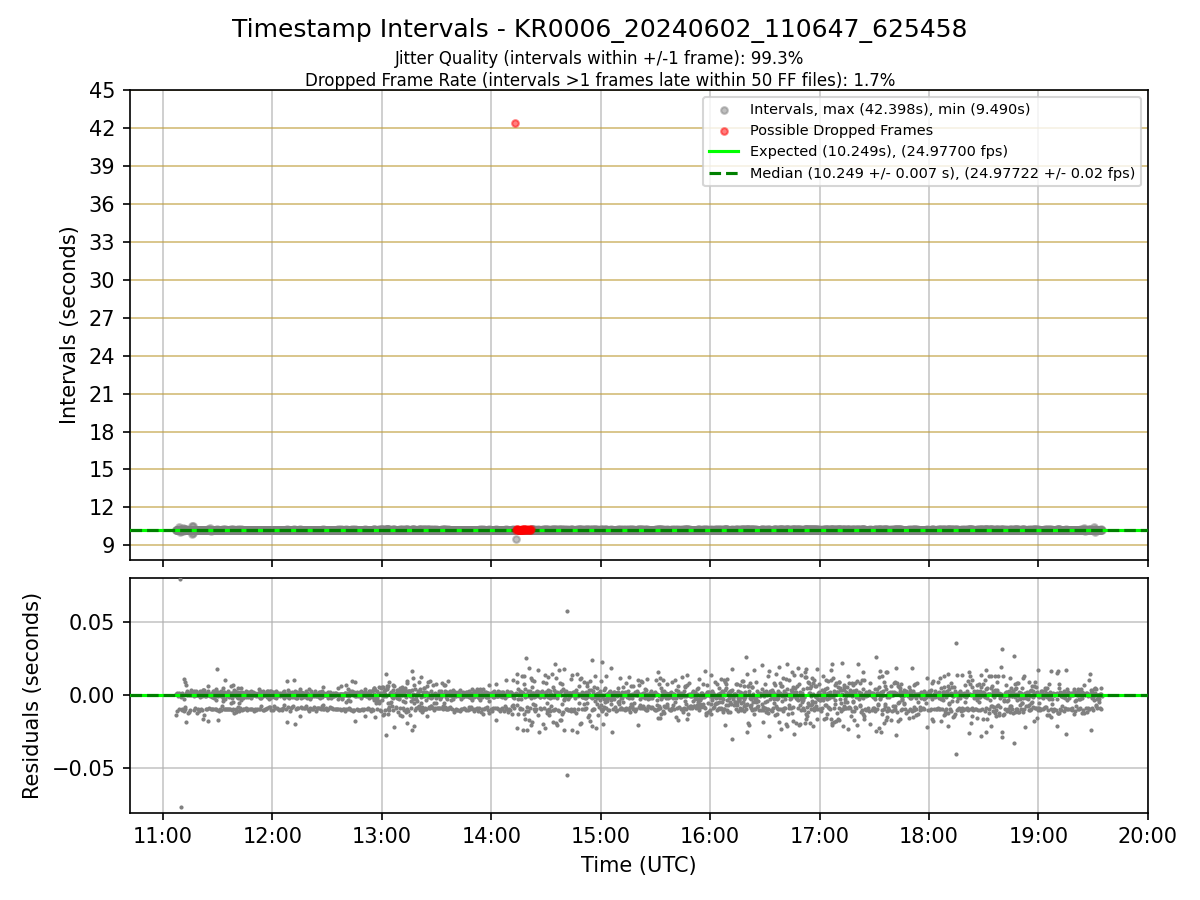The width and height of the screenshot is (1200, 900).
Task: Click the red dropped-frames cluster near 14:15
Action: click(524, 529)
